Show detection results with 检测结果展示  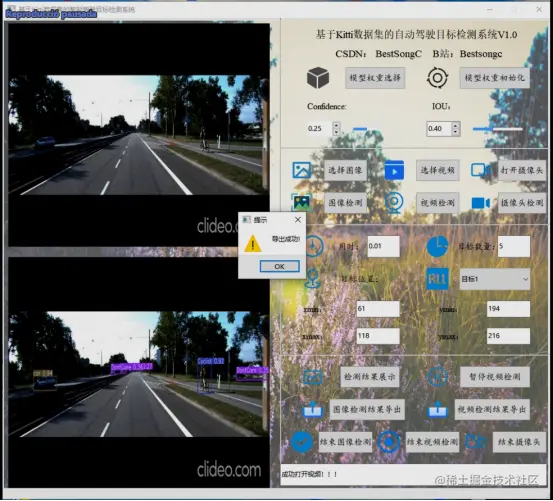(x=370, y=377)
